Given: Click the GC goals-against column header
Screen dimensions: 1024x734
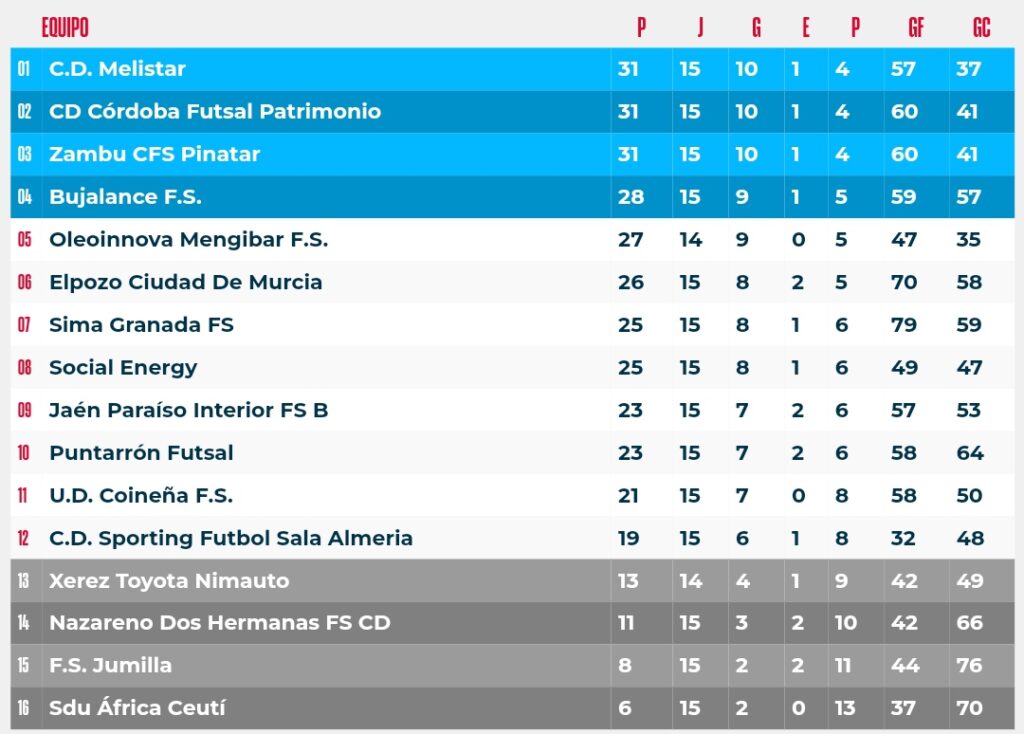Looking at the screenshot, I should coord(982,27).
